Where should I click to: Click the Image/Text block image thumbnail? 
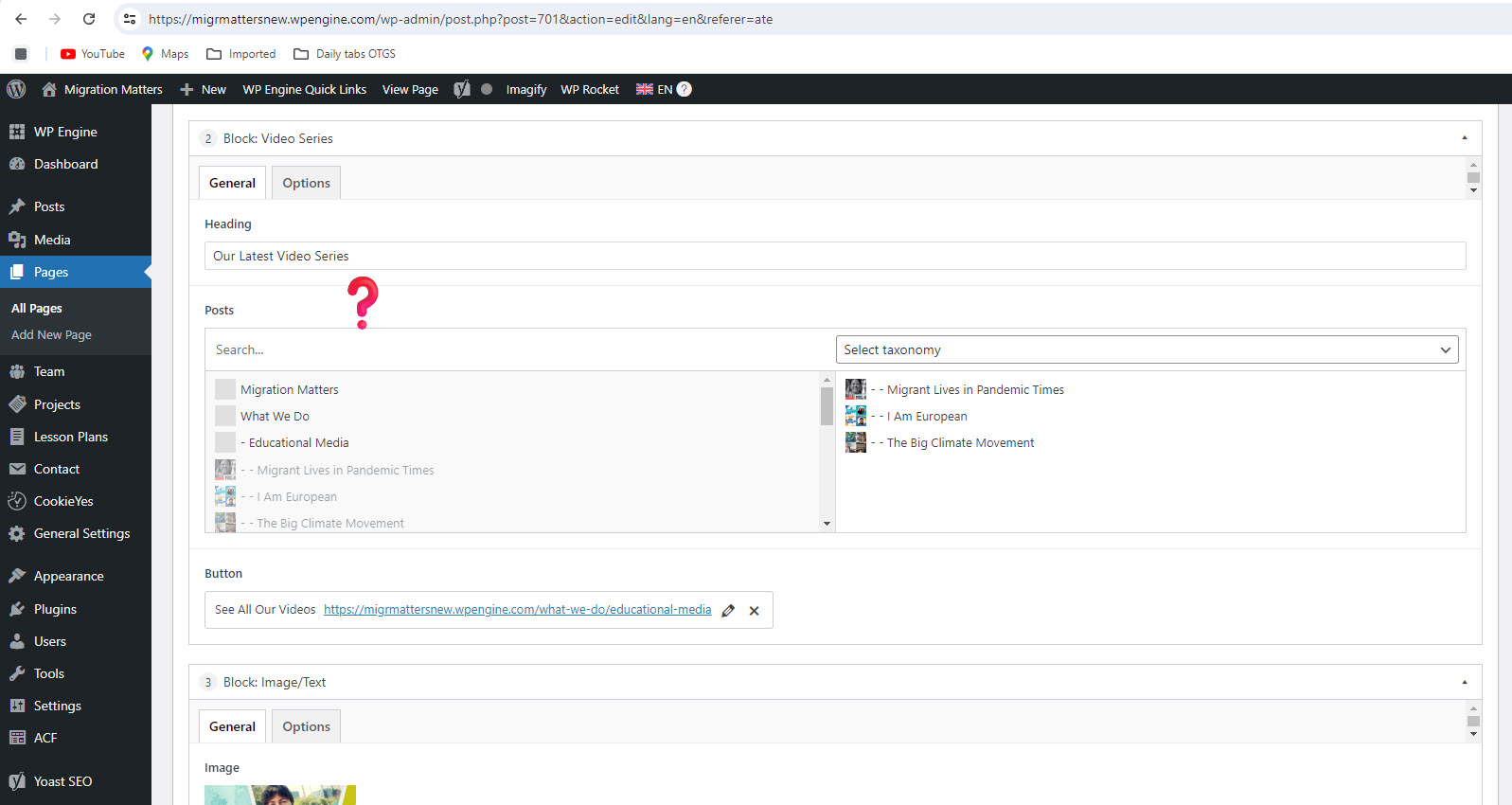click(x=280, y=795)
